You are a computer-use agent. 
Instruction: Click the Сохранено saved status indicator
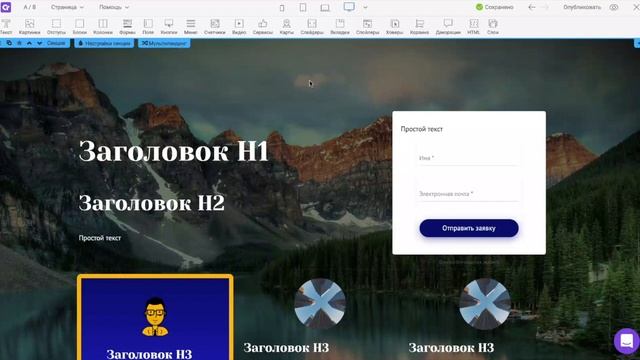coord(495,7)
